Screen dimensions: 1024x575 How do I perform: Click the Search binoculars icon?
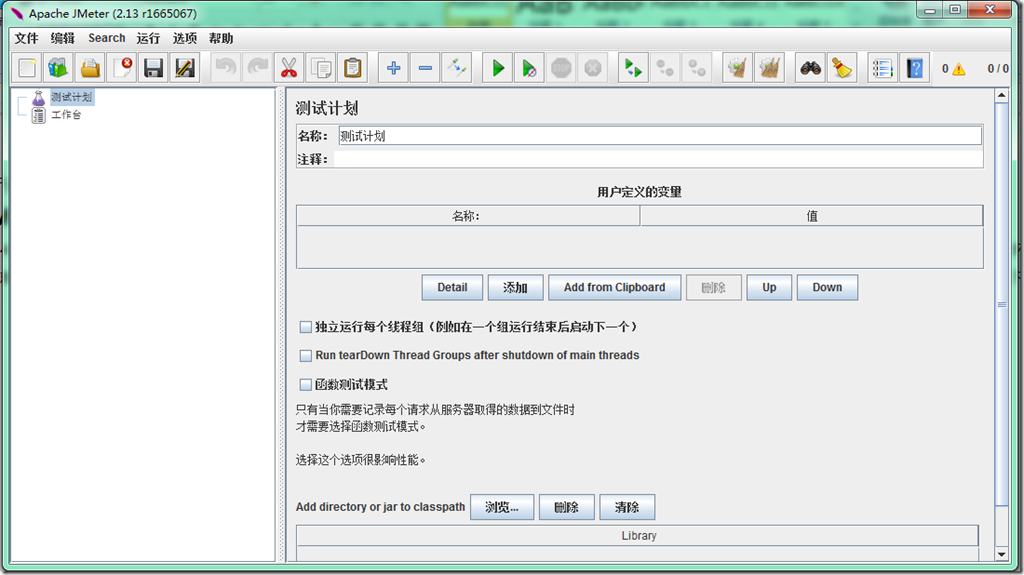(810, 68)
